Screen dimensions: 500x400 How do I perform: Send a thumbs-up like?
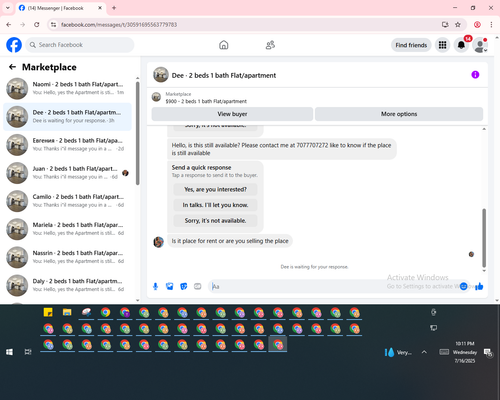coord(479,286)
